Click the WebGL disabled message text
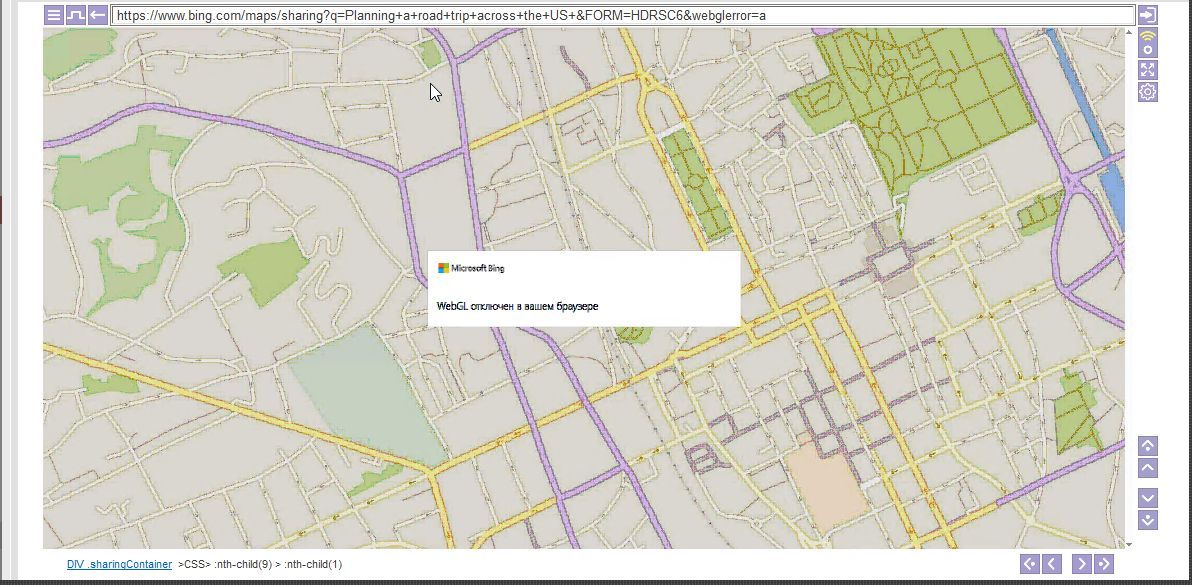 tap(517, 306)
